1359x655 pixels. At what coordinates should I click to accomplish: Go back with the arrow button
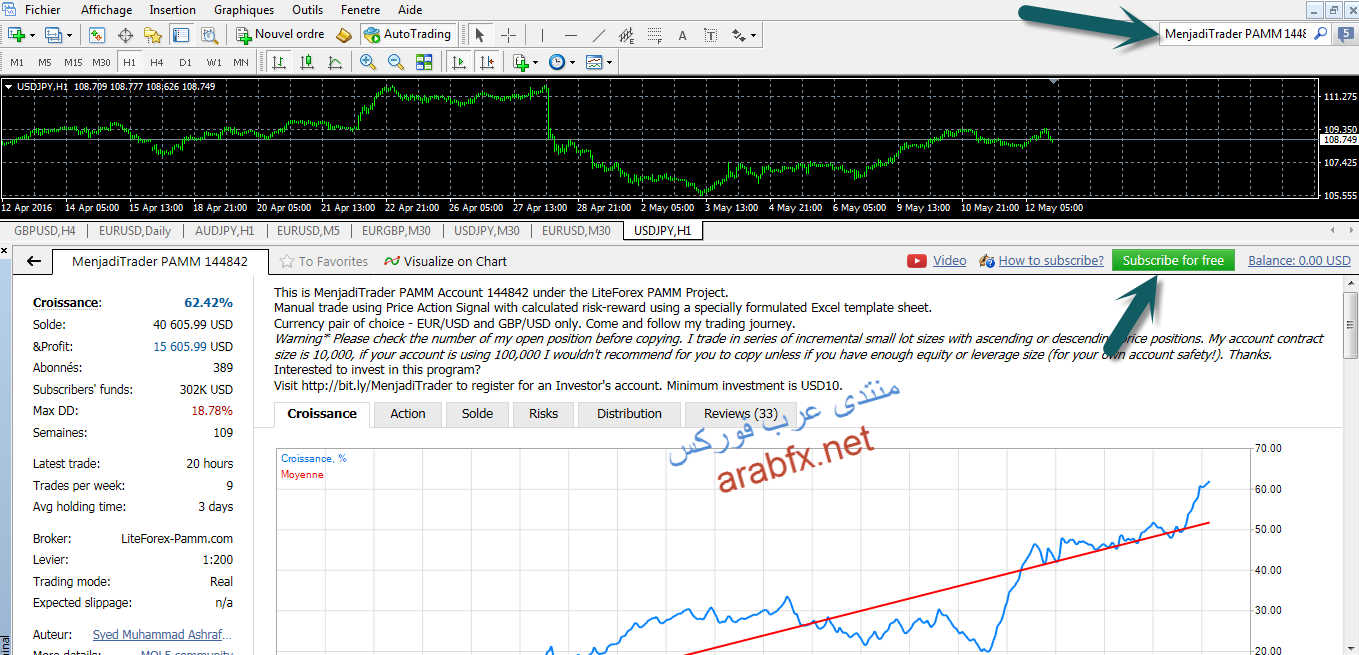(34, 262)
